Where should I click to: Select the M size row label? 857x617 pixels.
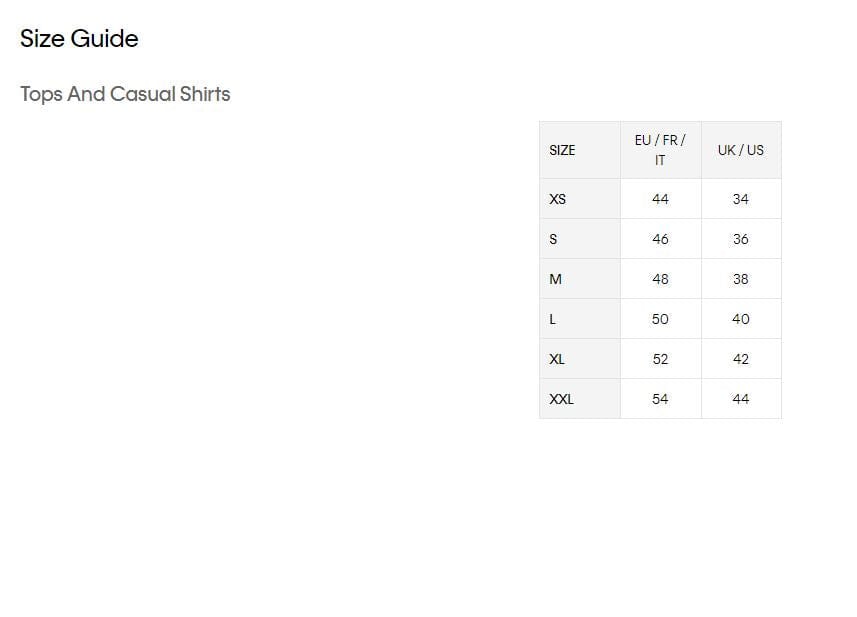(x=555, y=279)
